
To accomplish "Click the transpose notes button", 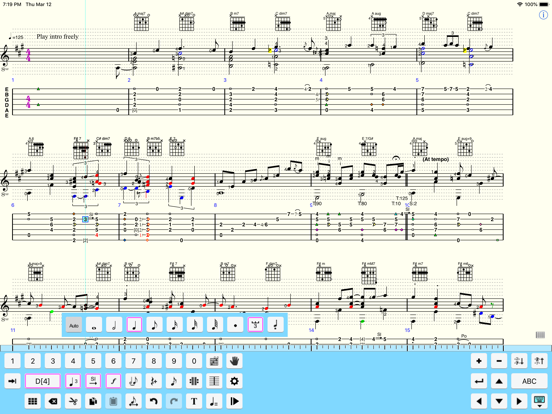I will (x=133, y=401).
